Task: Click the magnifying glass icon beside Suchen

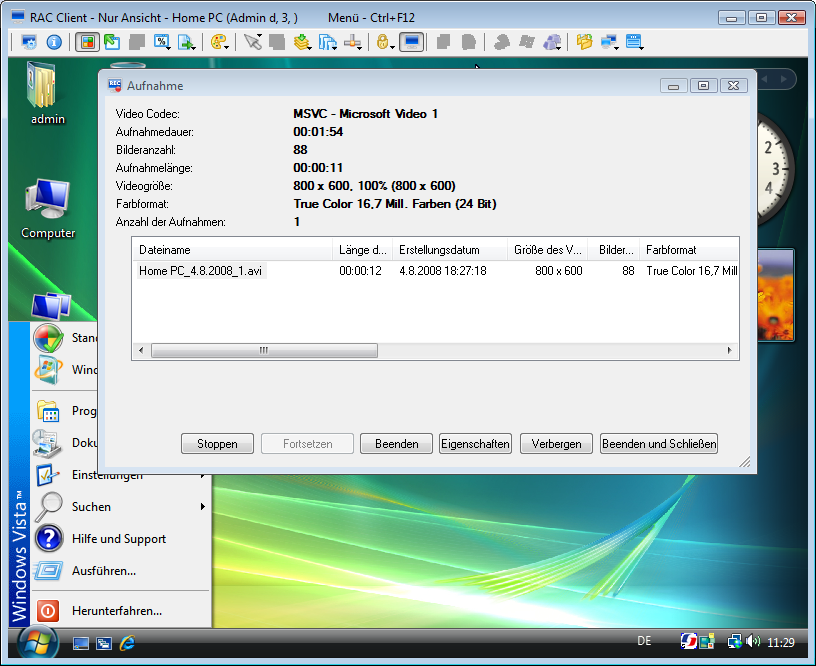Action: (x=49, y=507)
